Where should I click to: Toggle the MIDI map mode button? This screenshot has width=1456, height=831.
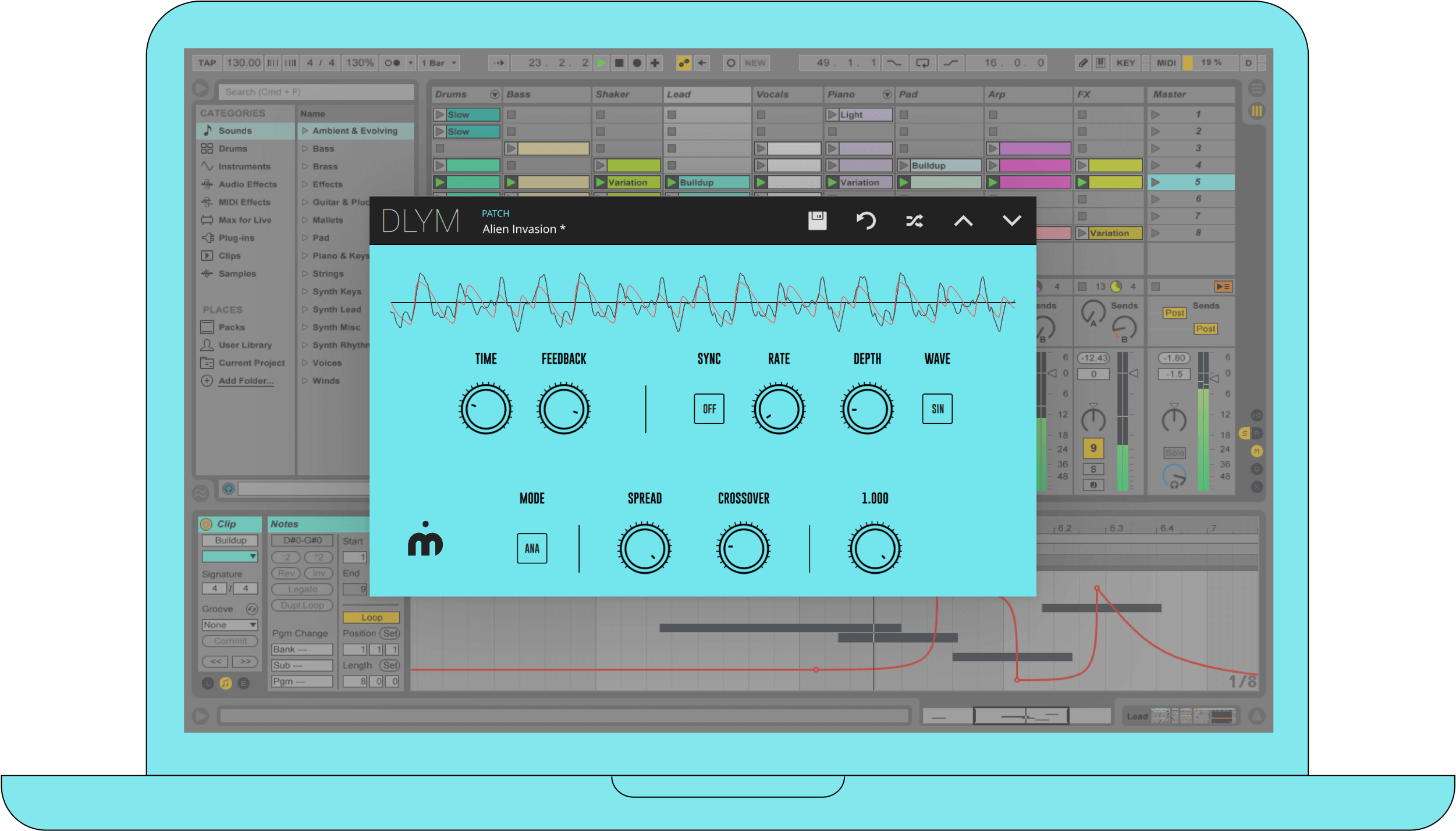coord(1166,63)
